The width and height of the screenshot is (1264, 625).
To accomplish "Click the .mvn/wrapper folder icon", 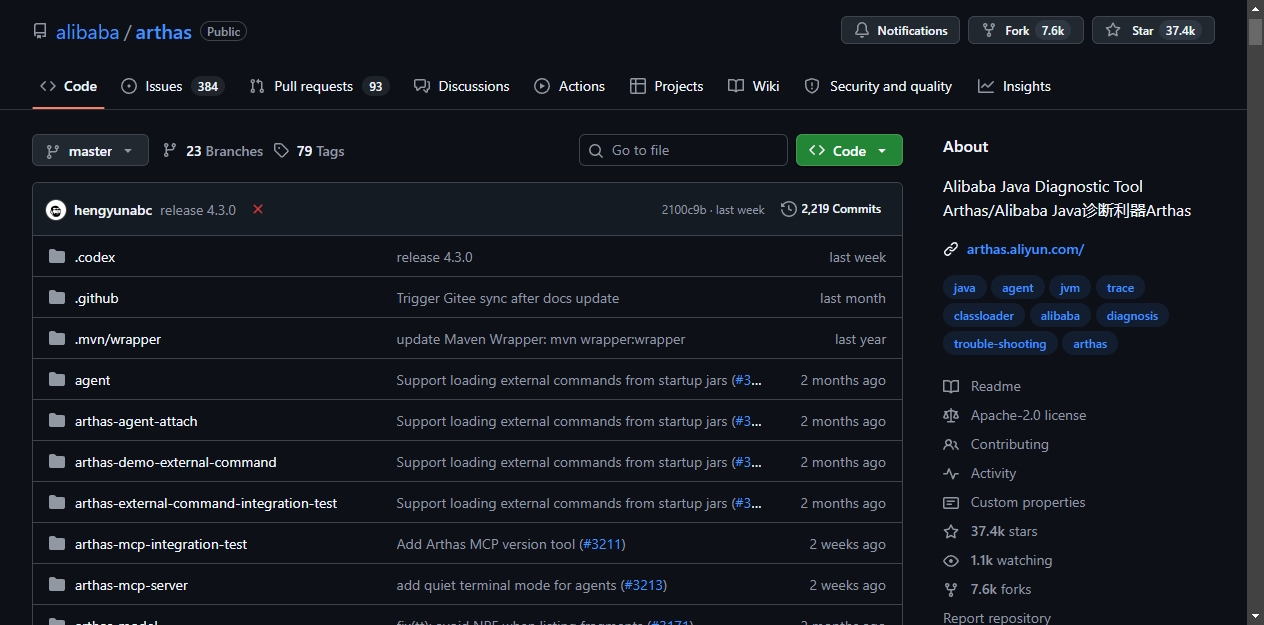I will 57,339.
